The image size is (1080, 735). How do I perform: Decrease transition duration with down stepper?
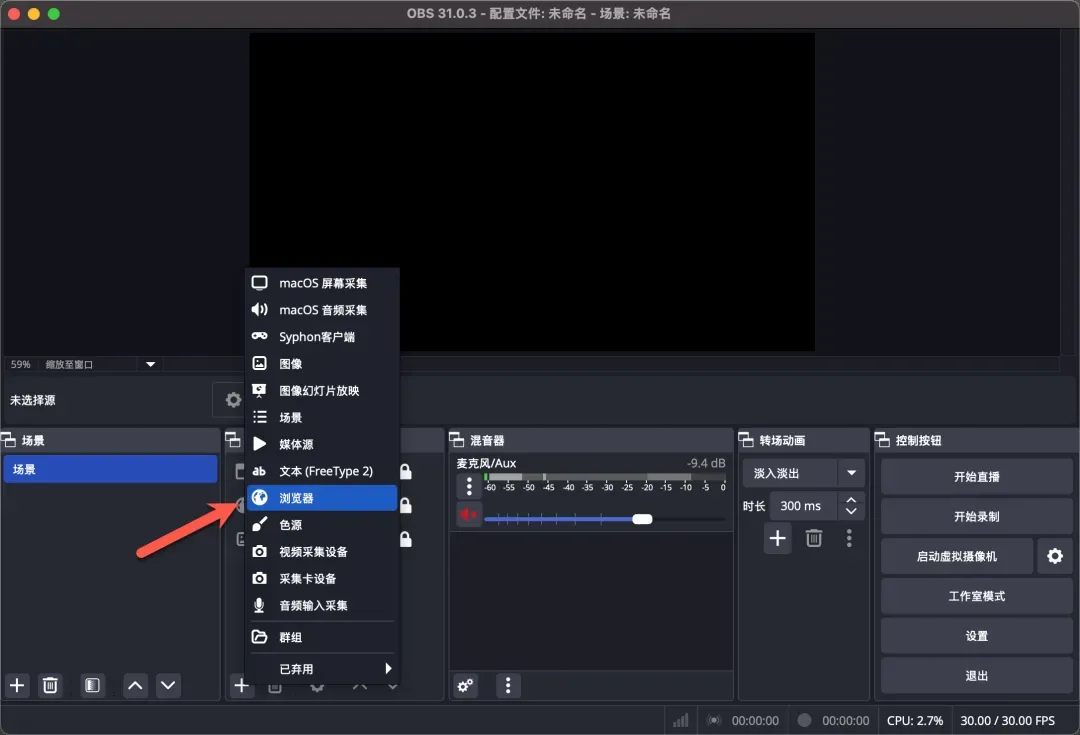[851, 511]
